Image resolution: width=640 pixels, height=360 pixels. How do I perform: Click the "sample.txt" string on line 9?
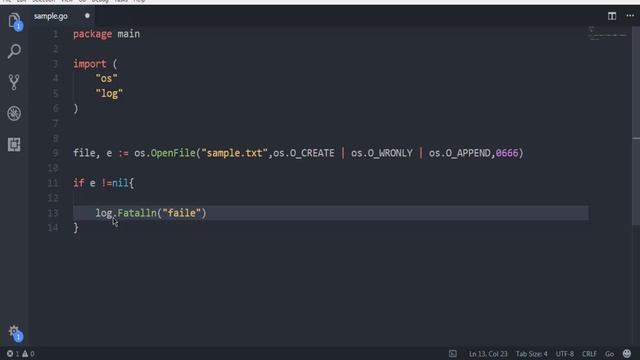pos(234,153)
